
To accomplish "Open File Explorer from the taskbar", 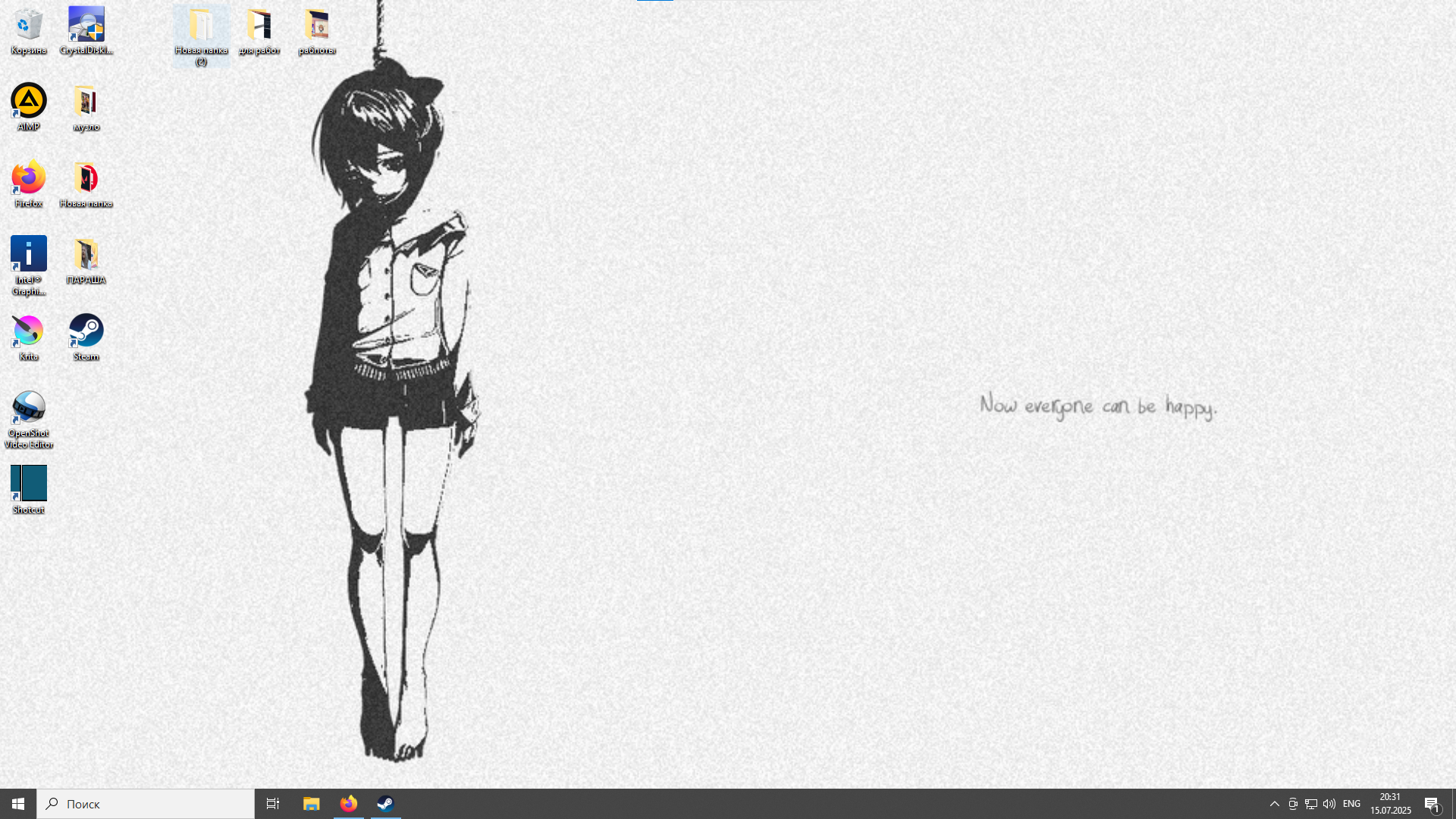I will coord(312,804).
